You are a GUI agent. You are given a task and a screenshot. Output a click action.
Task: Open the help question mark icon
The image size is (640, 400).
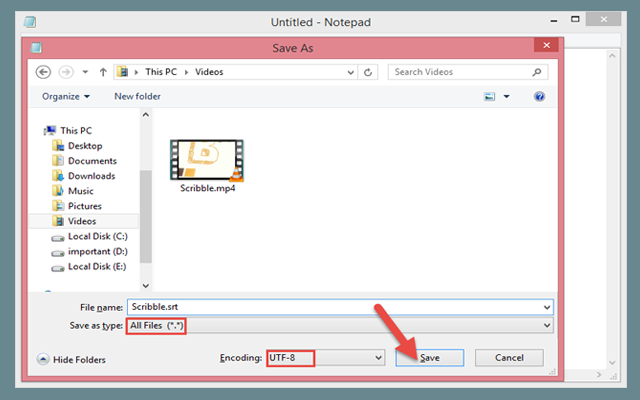coord(540,97)
